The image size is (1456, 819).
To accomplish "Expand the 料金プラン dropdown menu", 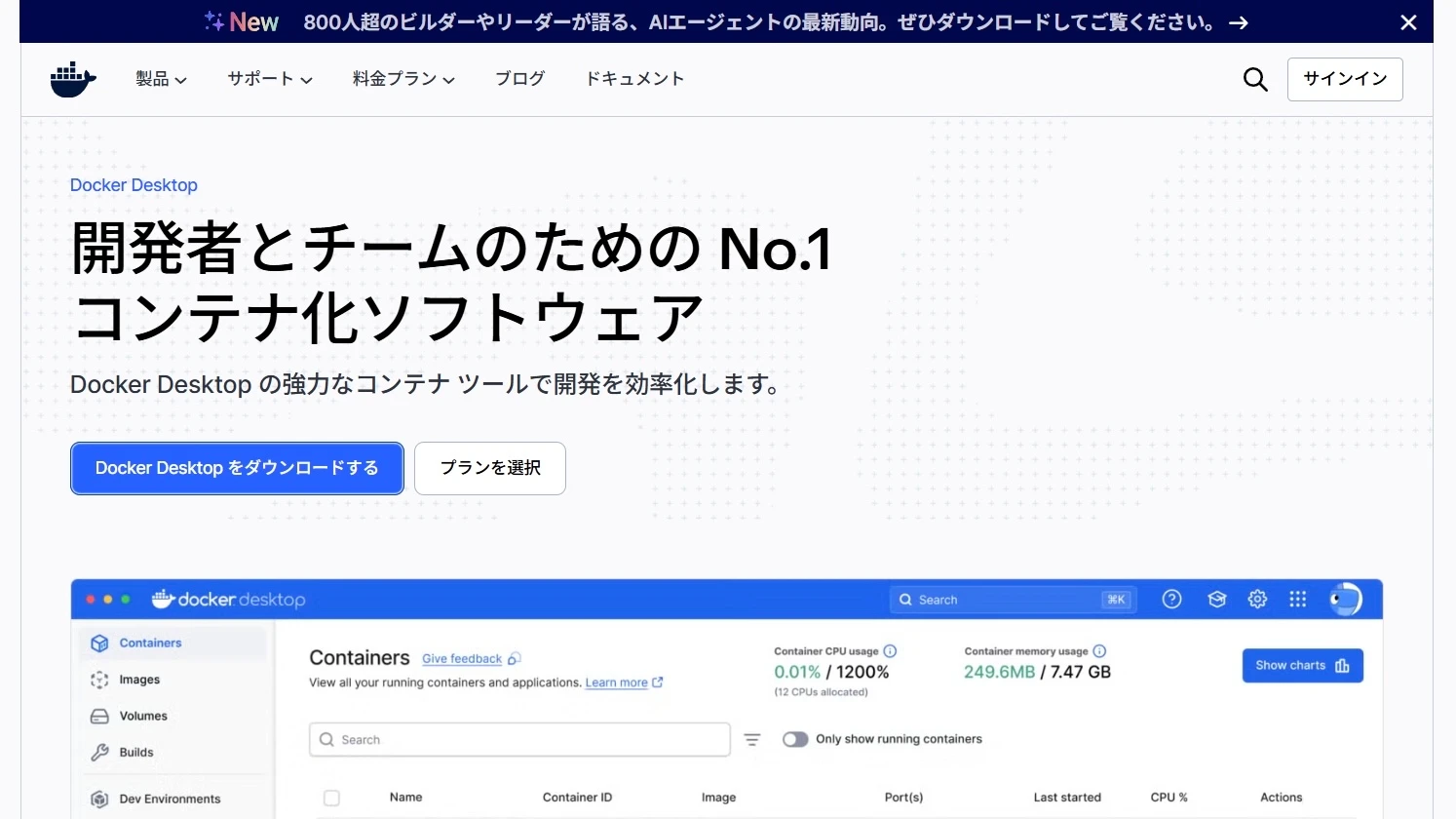I will tap(403, 79).
